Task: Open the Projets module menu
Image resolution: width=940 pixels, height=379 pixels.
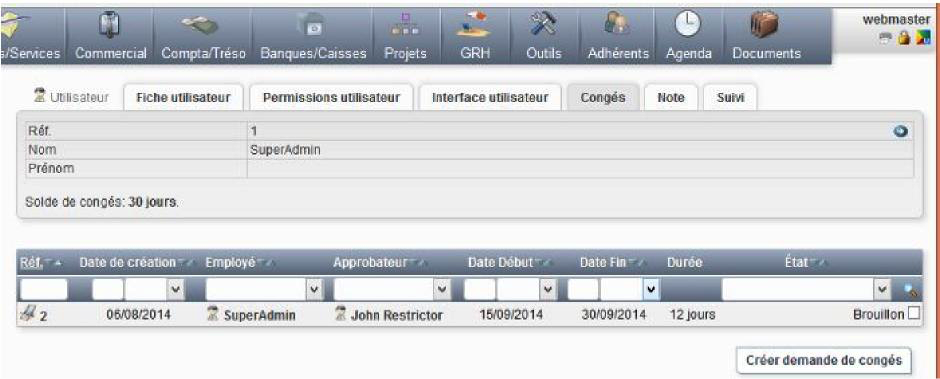Action: (x=406, y=37)
